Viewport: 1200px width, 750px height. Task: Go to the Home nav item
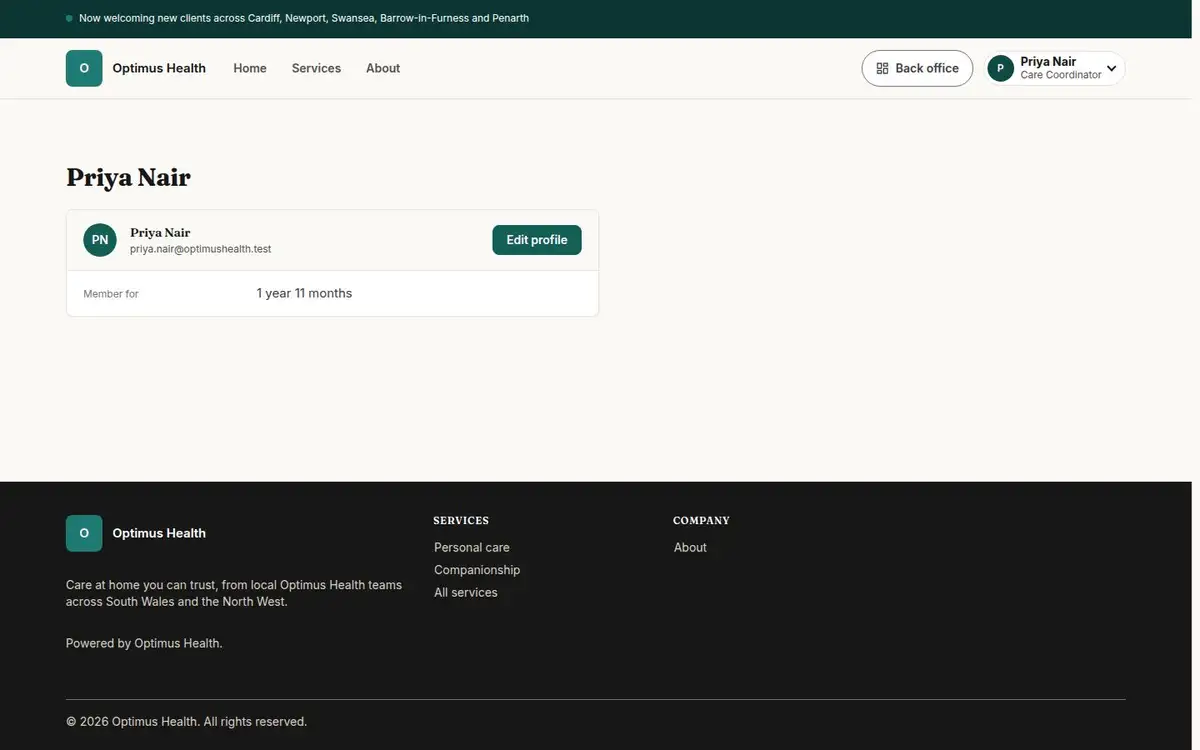tap(250, 68)
